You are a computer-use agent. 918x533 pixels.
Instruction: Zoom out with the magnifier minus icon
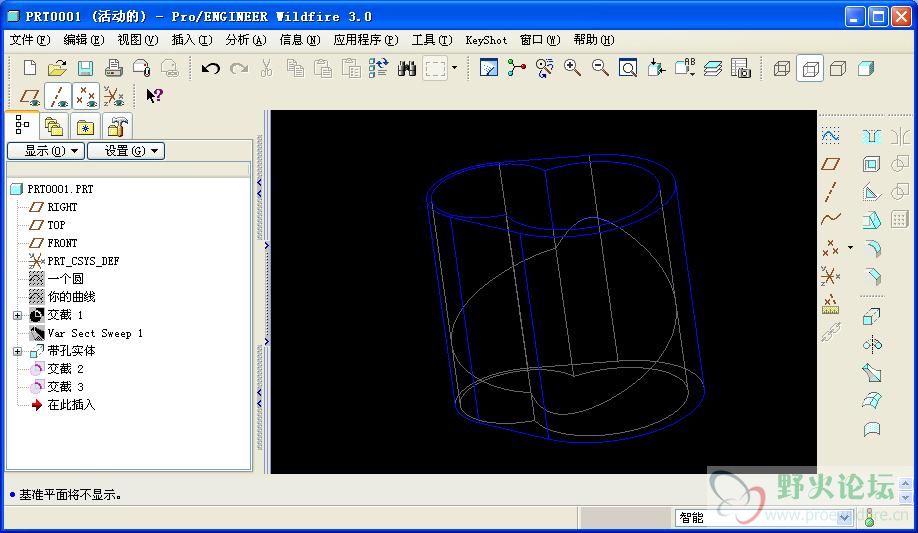pos(600,68)
